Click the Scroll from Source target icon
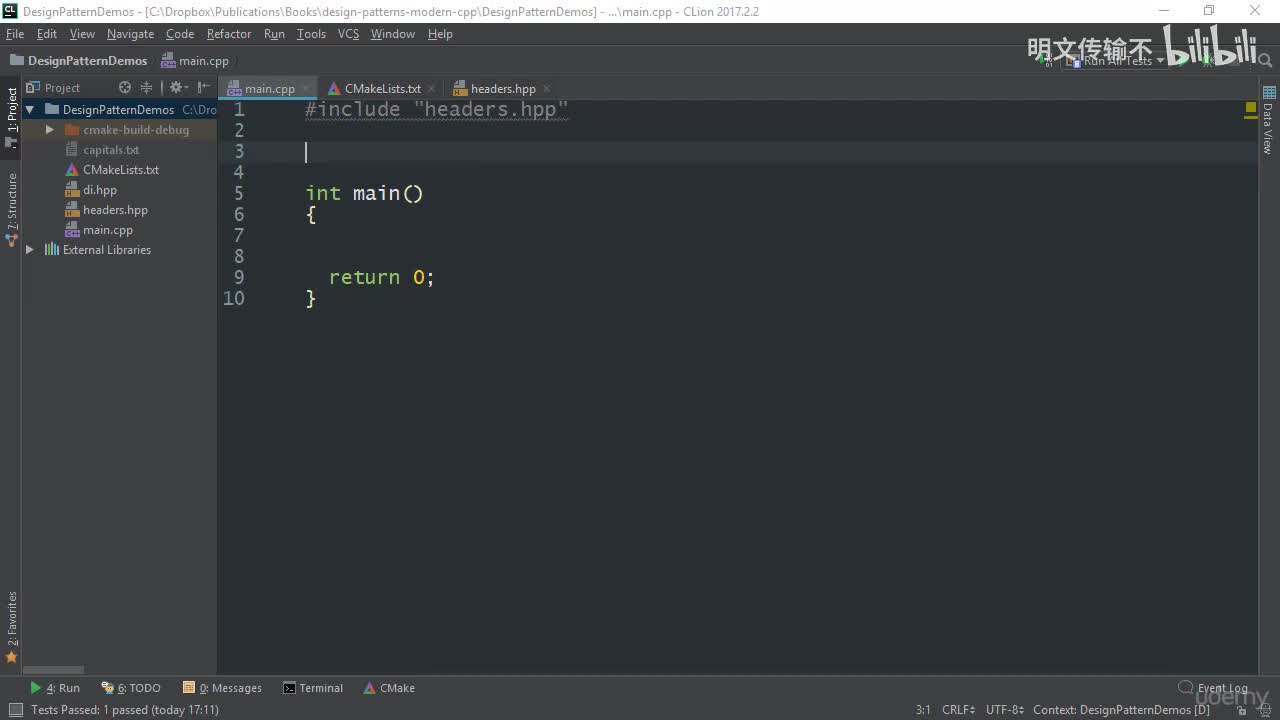Screen dimensions: 1280x720 (125, 88)
